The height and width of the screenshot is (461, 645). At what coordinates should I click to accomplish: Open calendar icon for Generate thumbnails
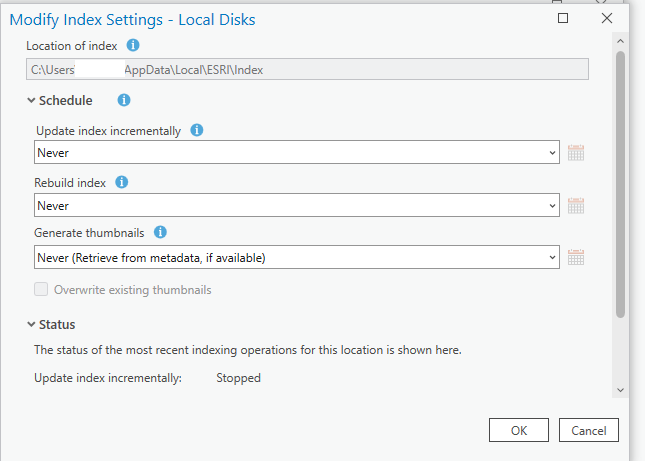click(x=575, y=257)
